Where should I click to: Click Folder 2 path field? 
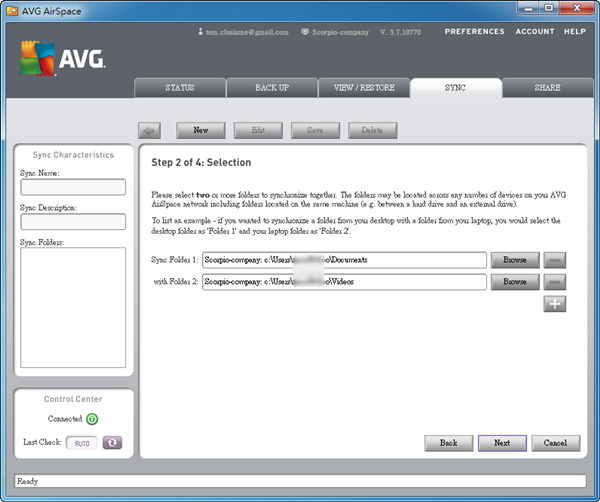tap(344, 282)
